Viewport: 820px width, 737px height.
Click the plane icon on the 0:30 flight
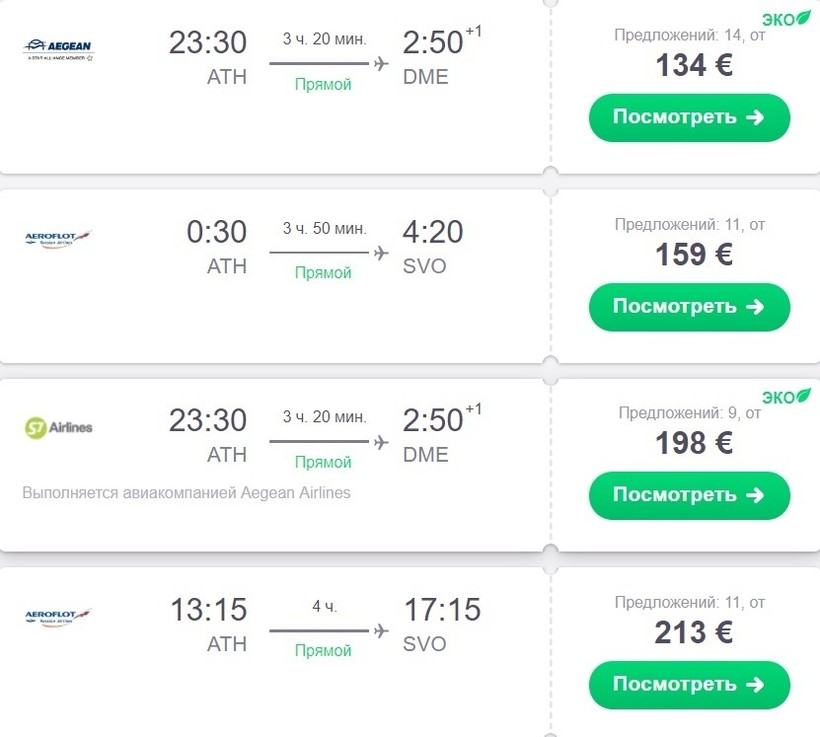click(380, 253)
